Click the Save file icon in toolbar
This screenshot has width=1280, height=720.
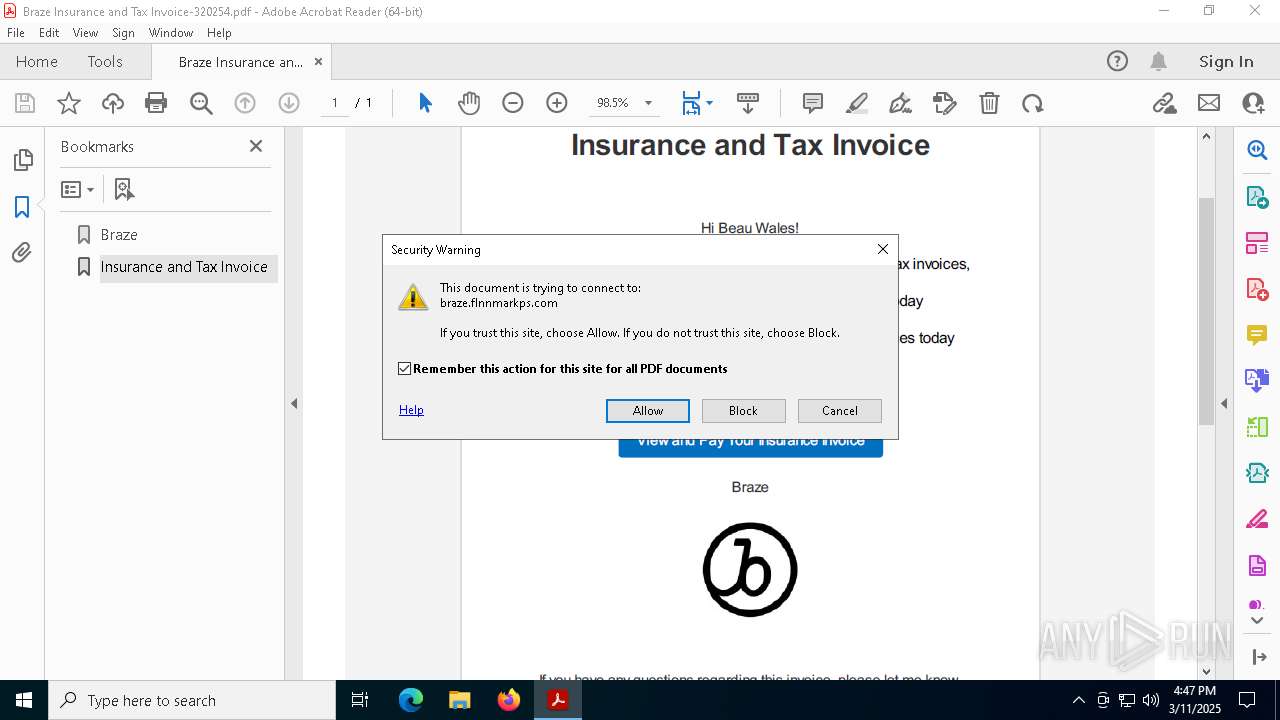[25, 103]
